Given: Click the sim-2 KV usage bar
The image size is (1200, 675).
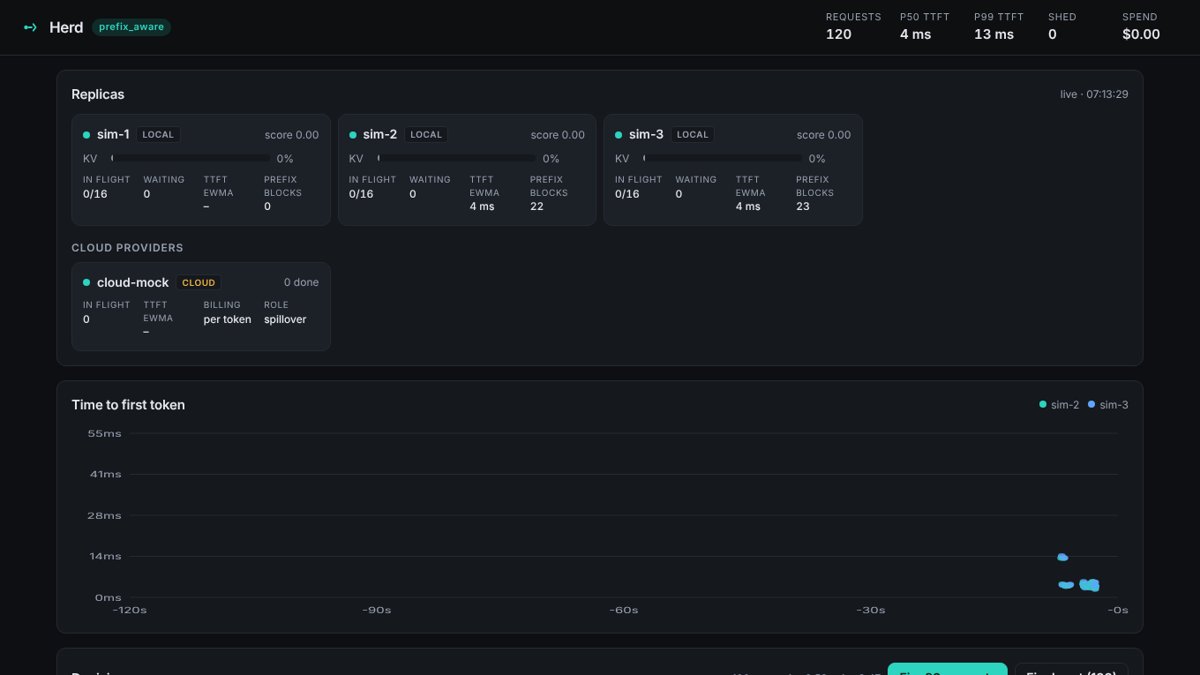Looking at the screenshot, I should click(456, 158).
